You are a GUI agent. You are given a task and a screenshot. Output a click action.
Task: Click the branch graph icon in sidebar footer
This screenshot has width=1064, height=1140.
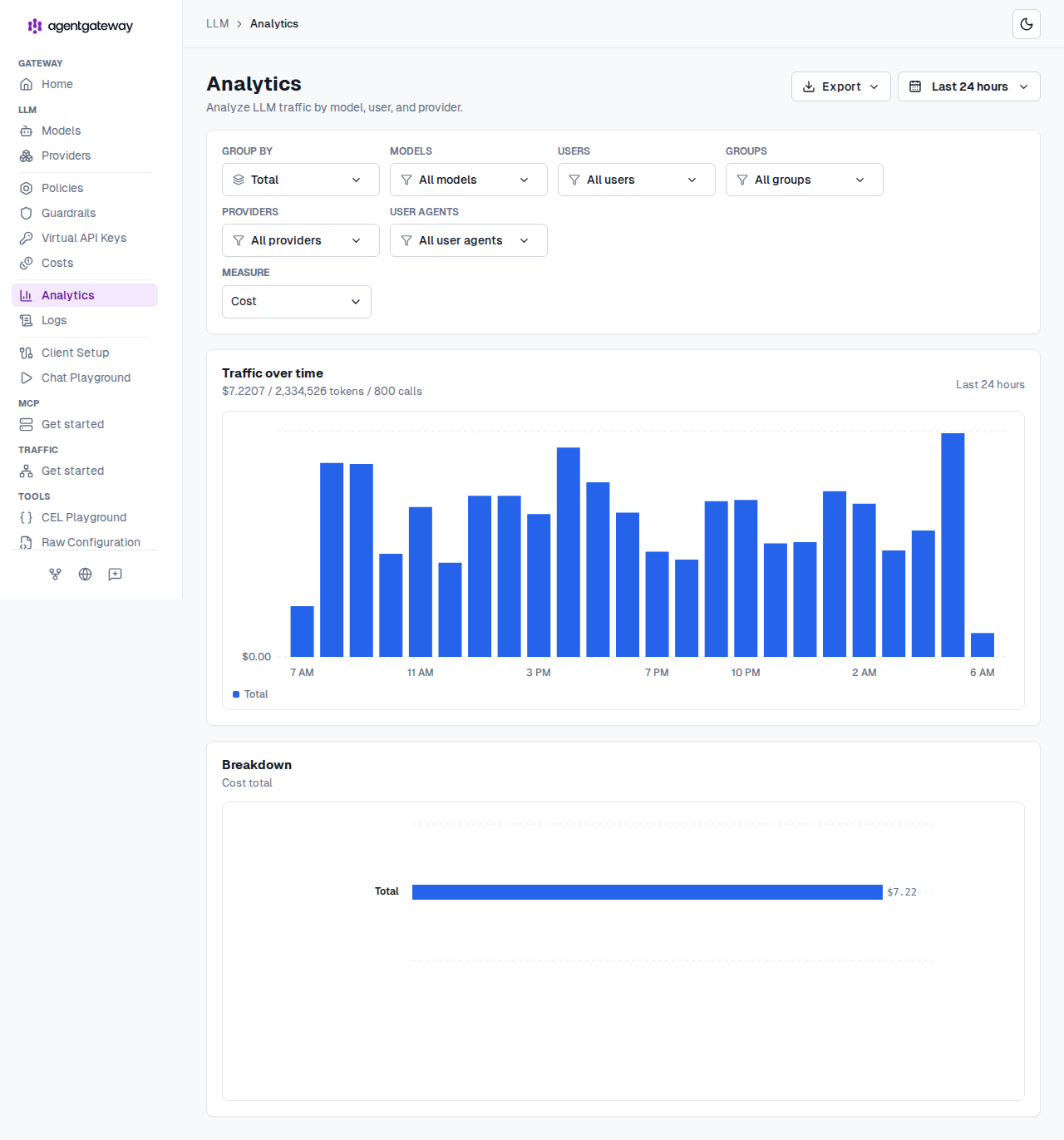56,574
